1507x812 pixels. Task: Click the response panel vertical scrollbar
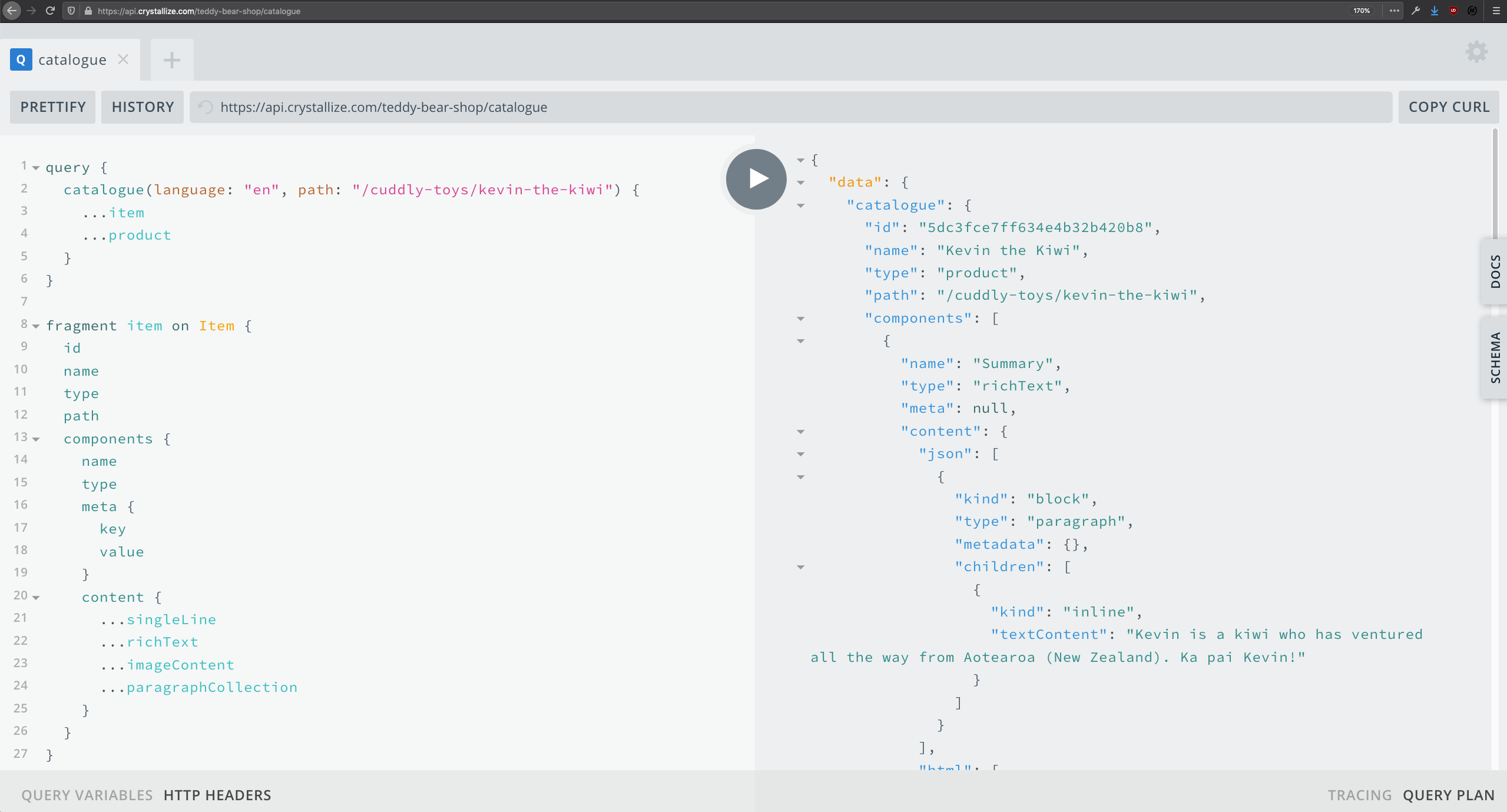(1495, 183)
